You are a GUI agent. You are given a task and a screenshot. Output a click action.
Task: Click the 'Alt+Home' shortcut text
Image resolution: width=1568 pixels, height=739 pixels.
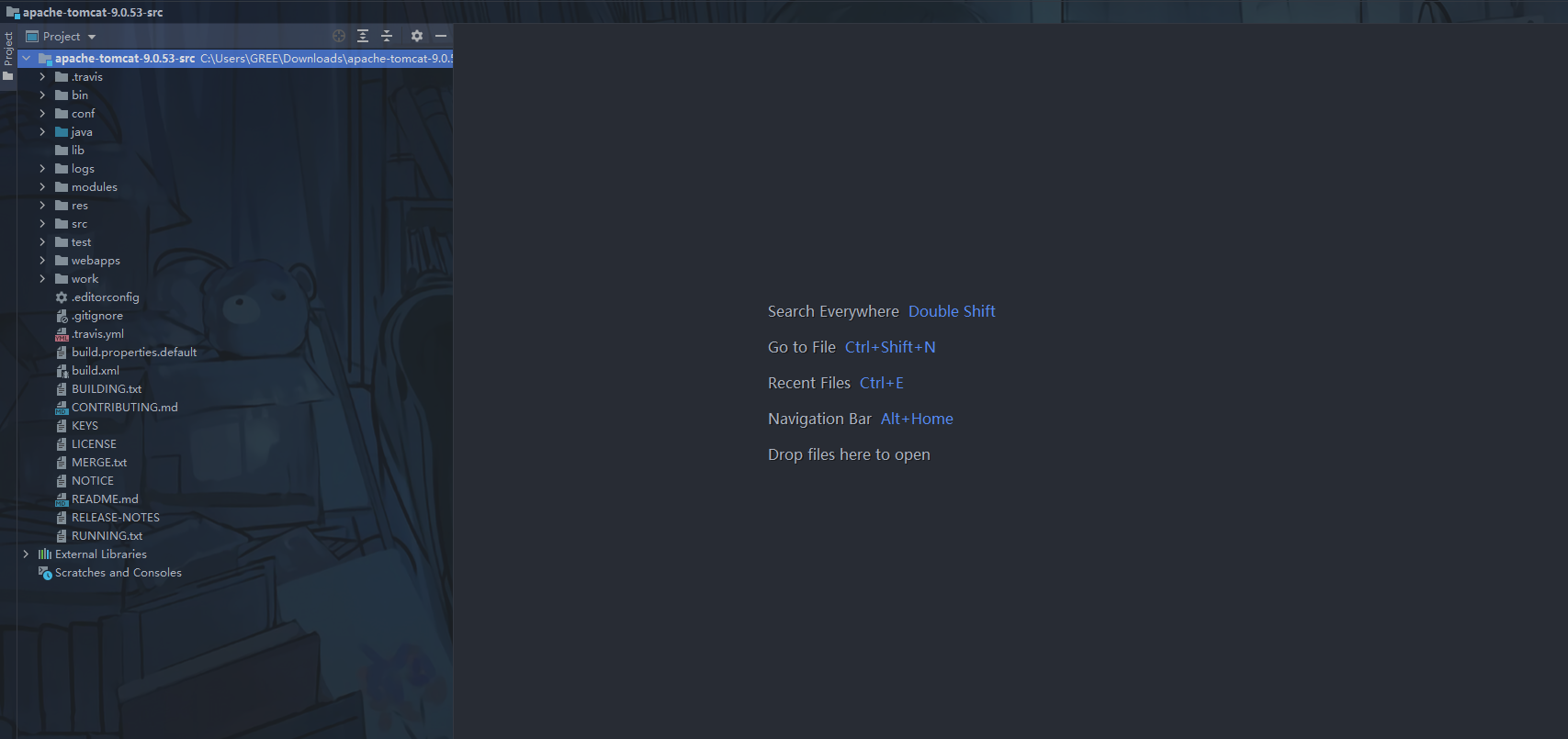[x=917, y=419]
